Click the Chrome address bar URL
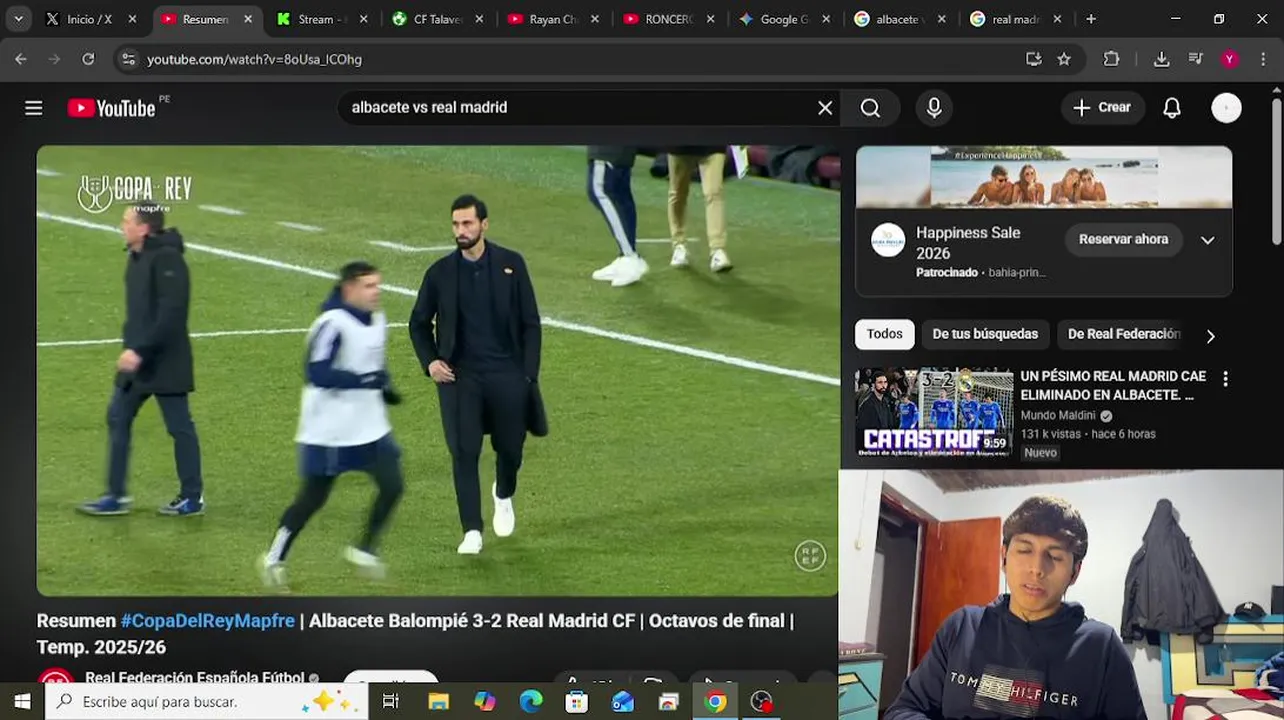 click(x=254, y=59)
